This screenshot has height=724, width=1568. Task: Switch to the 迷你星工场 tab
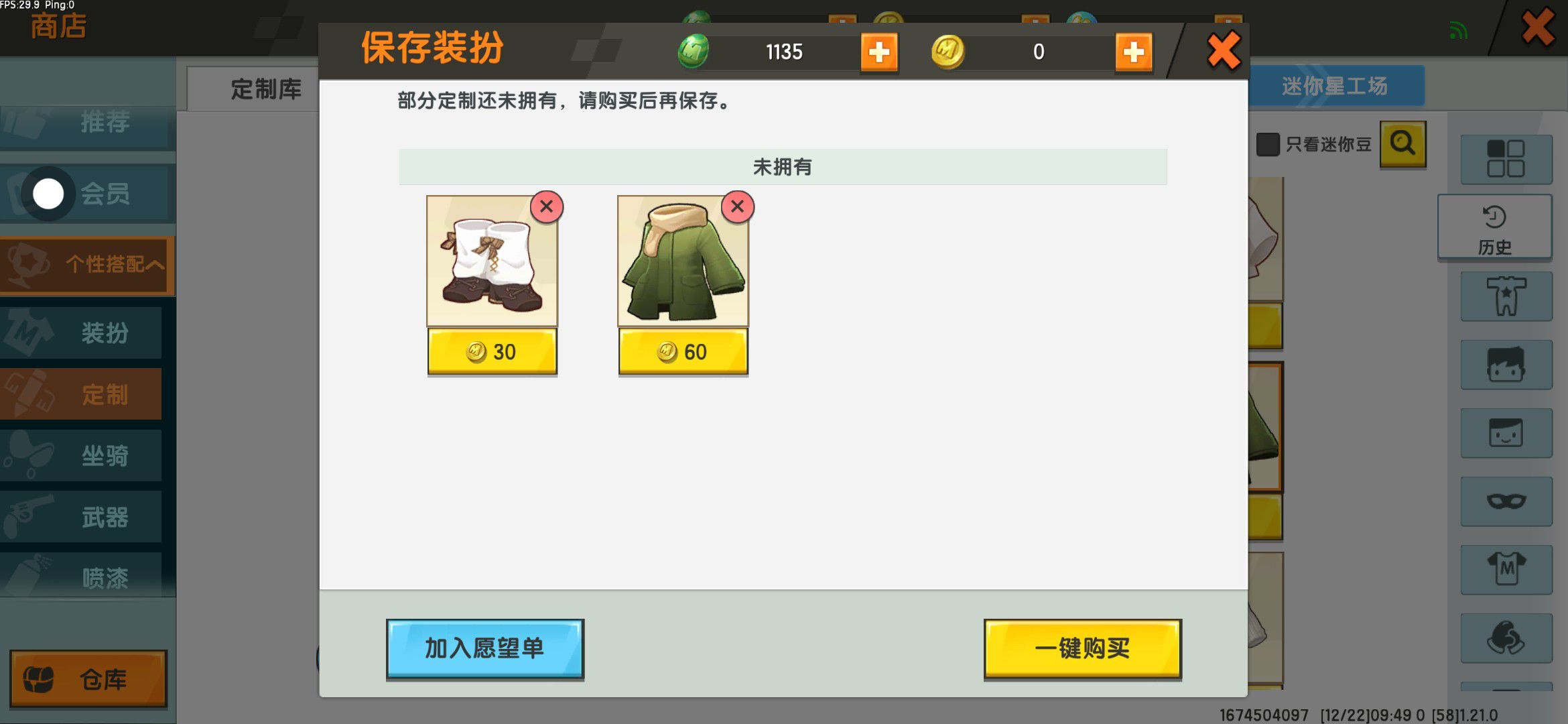[1333, 86]
